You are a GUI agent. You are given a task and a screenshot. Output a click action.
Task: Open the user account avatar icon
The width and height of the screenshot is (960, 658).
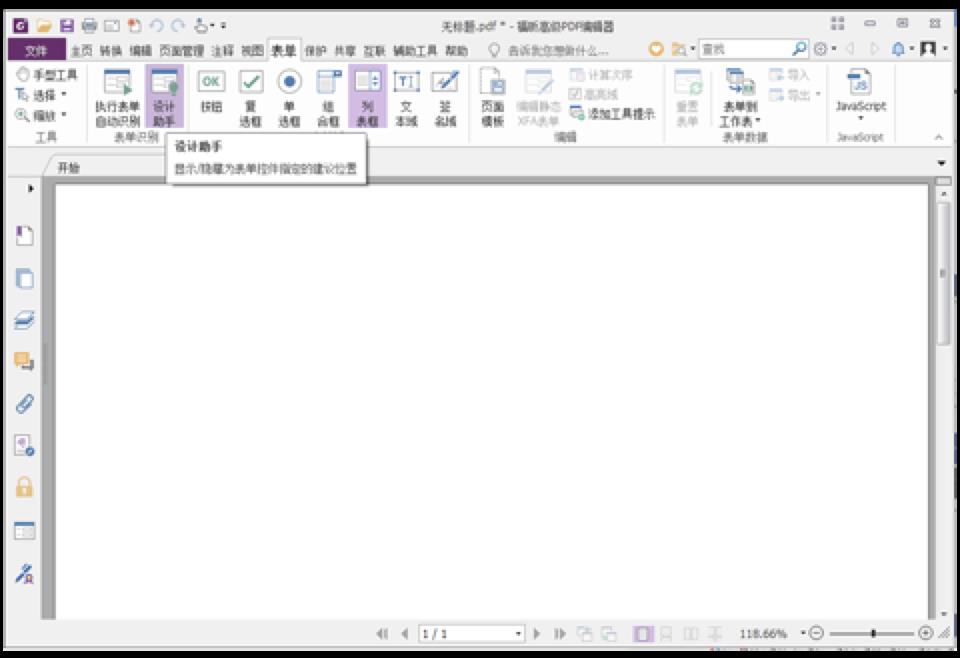click(928, 49)
